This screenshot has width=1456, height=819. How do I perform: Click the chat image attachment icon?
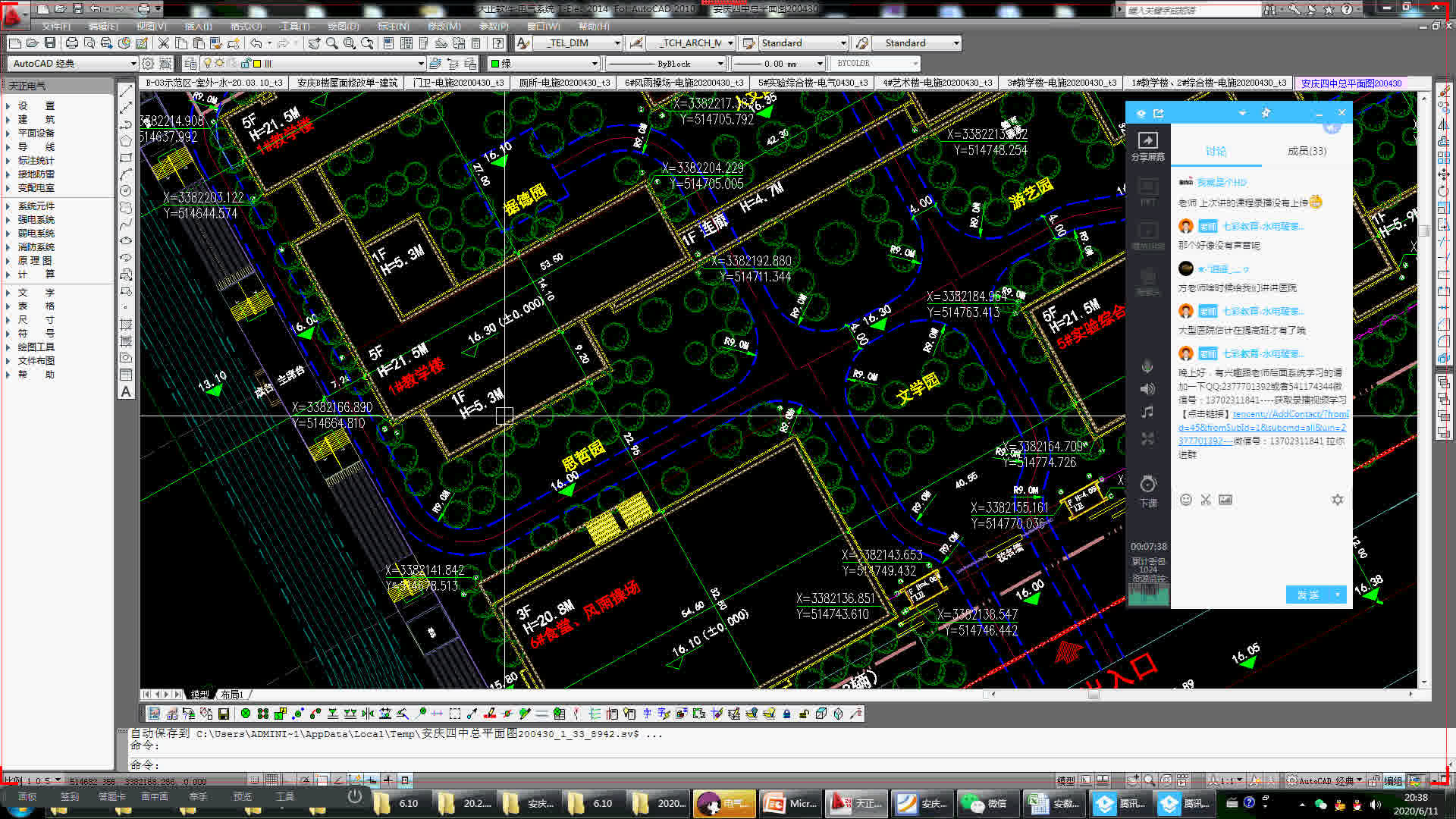[x=1225, y=500]
